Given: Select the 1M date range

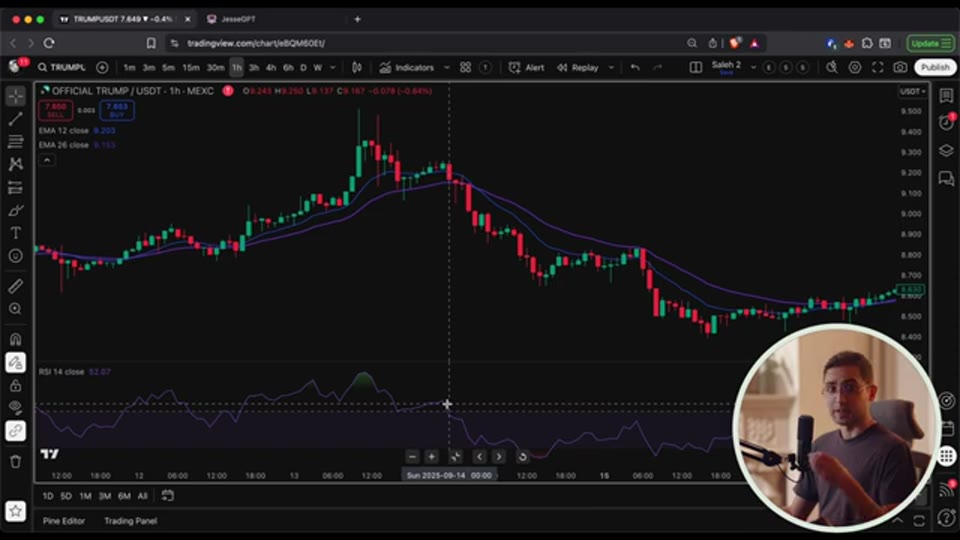Looking at the screenshot, I should tap(85, 496).
